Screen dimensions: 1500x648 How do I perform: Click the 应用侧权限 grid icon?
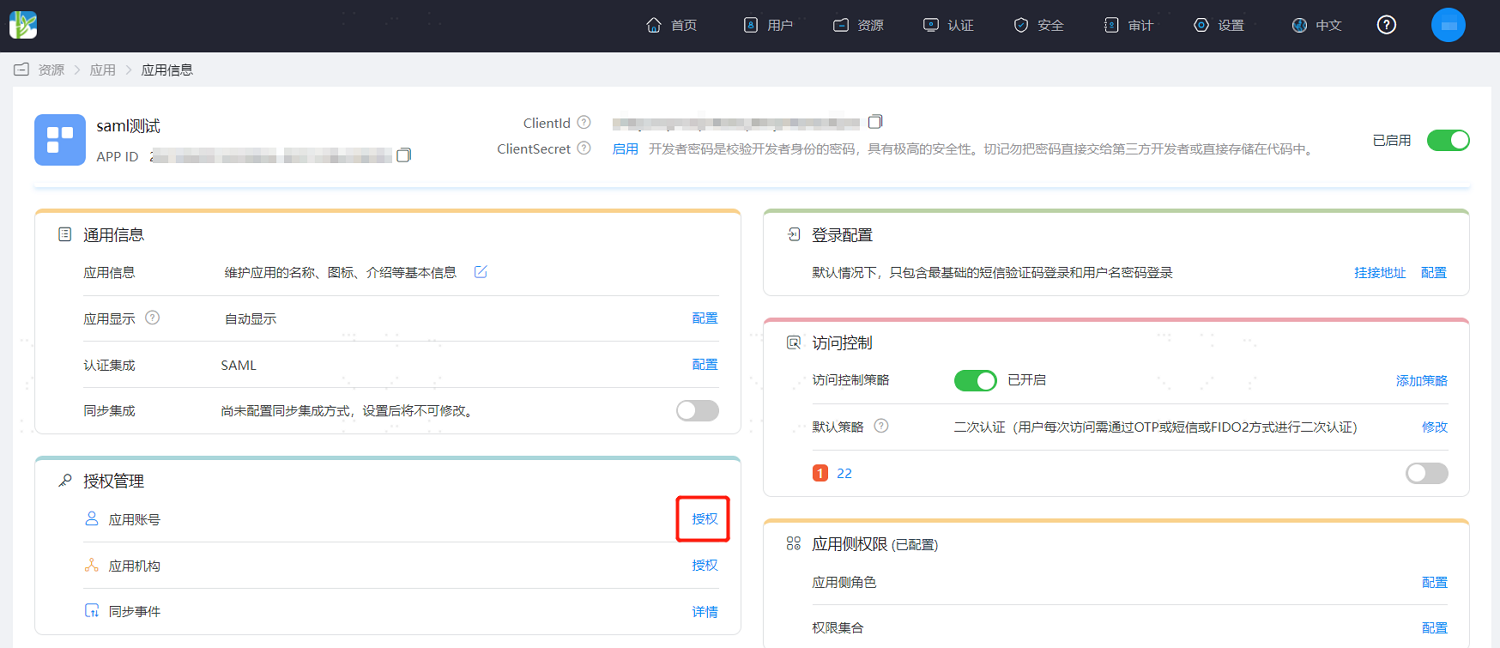click(794, 543)
